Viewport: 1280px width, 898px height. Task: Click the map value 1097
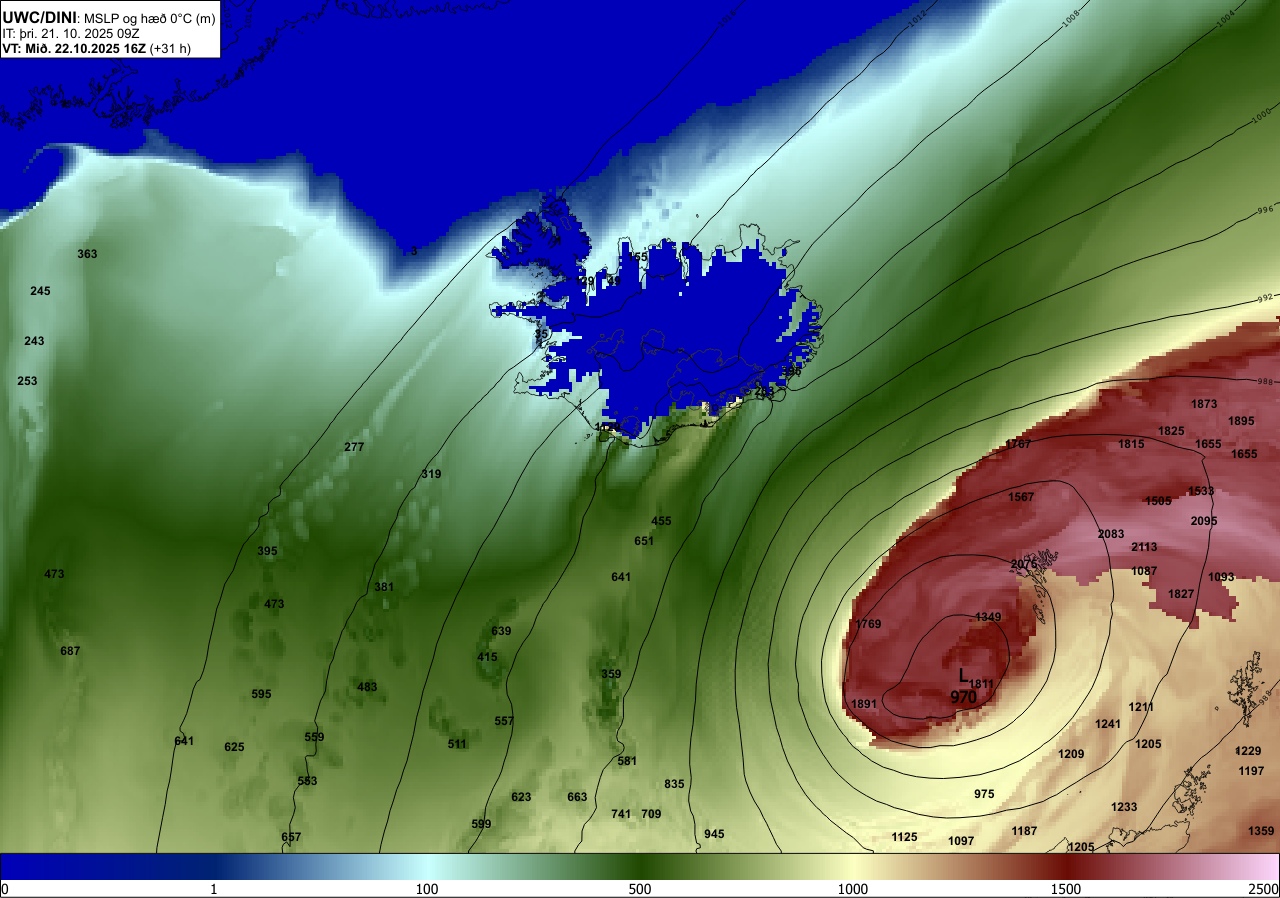pos(961,841)
